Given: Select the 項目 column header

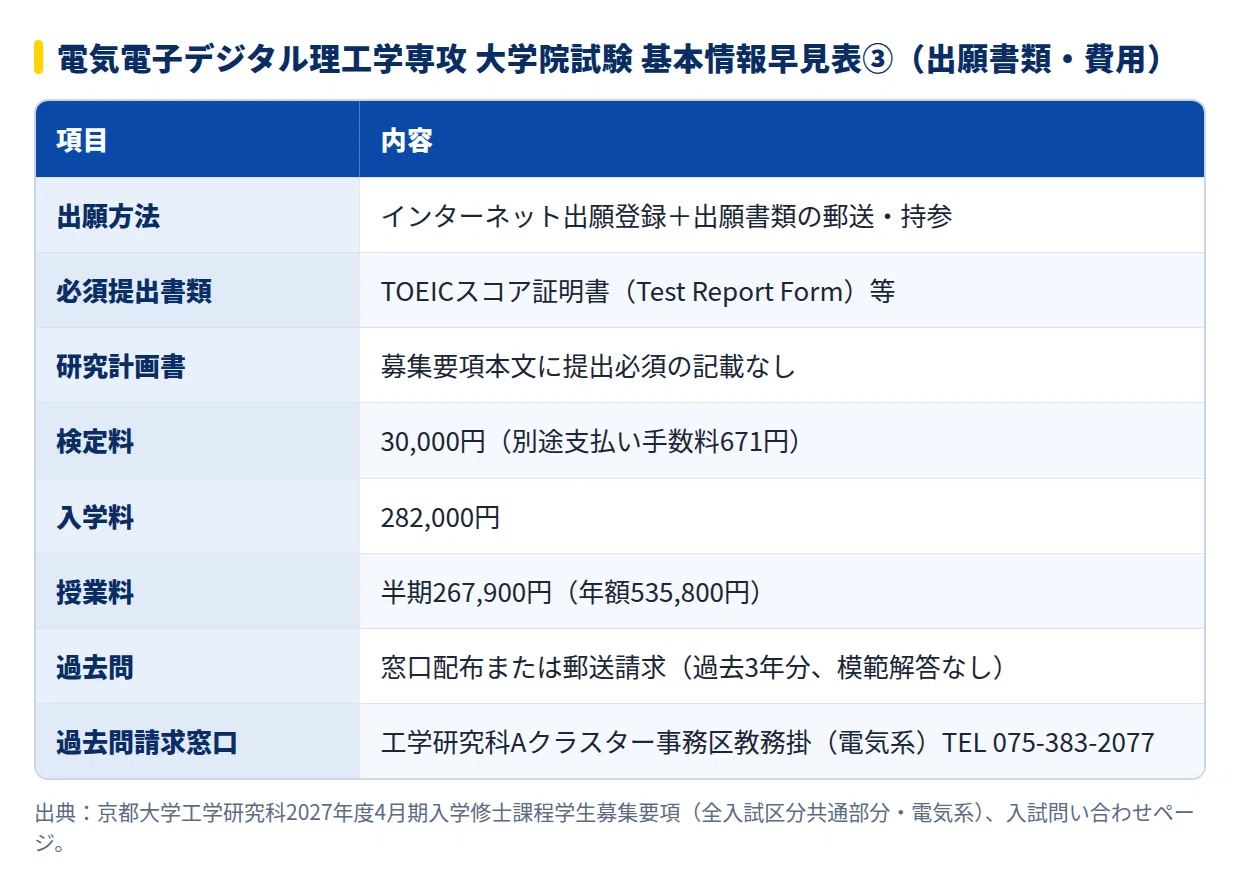Looking at the screenshot, I should coord(198,140).
